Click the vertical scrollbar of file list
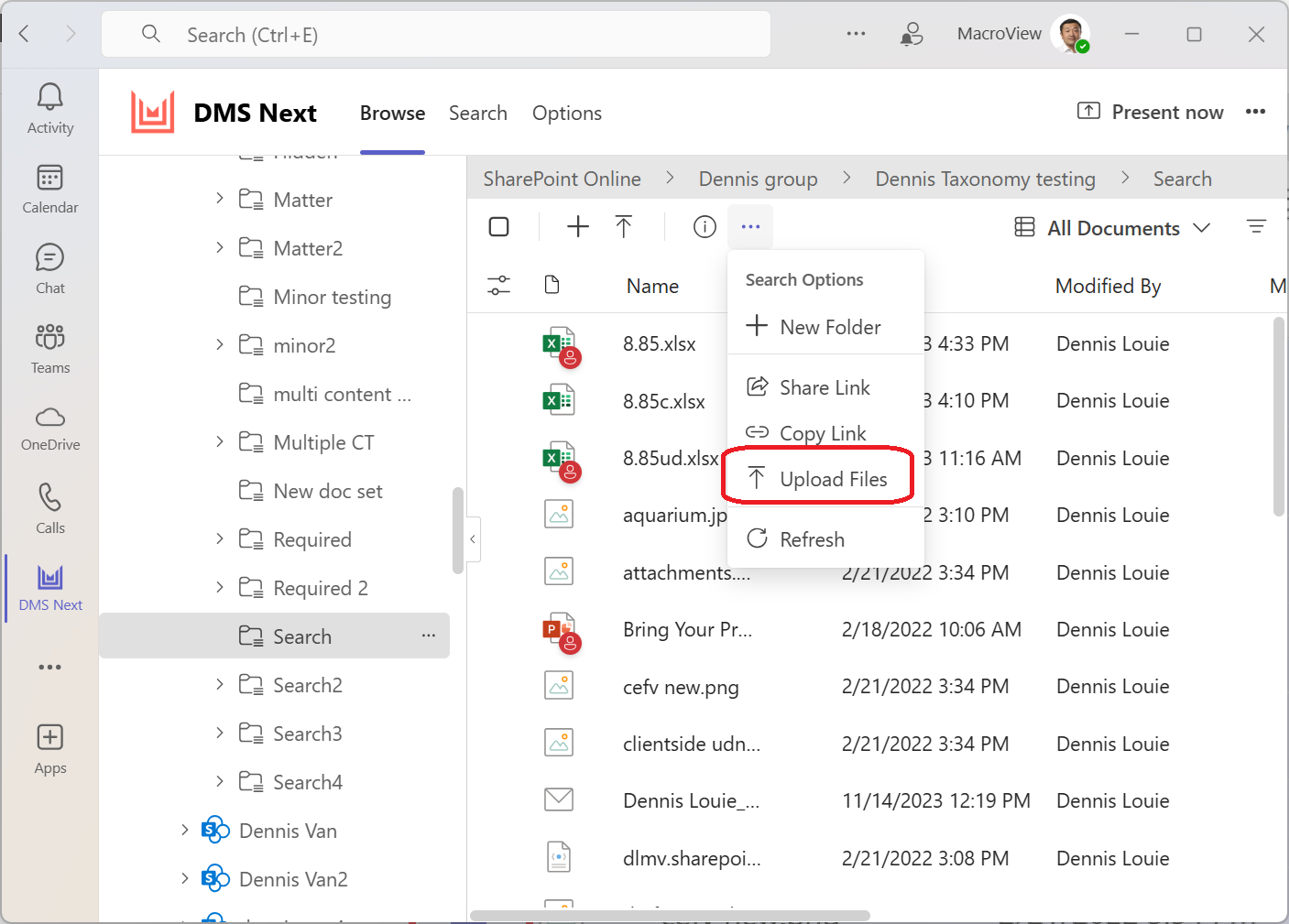 click(1279, 418)
